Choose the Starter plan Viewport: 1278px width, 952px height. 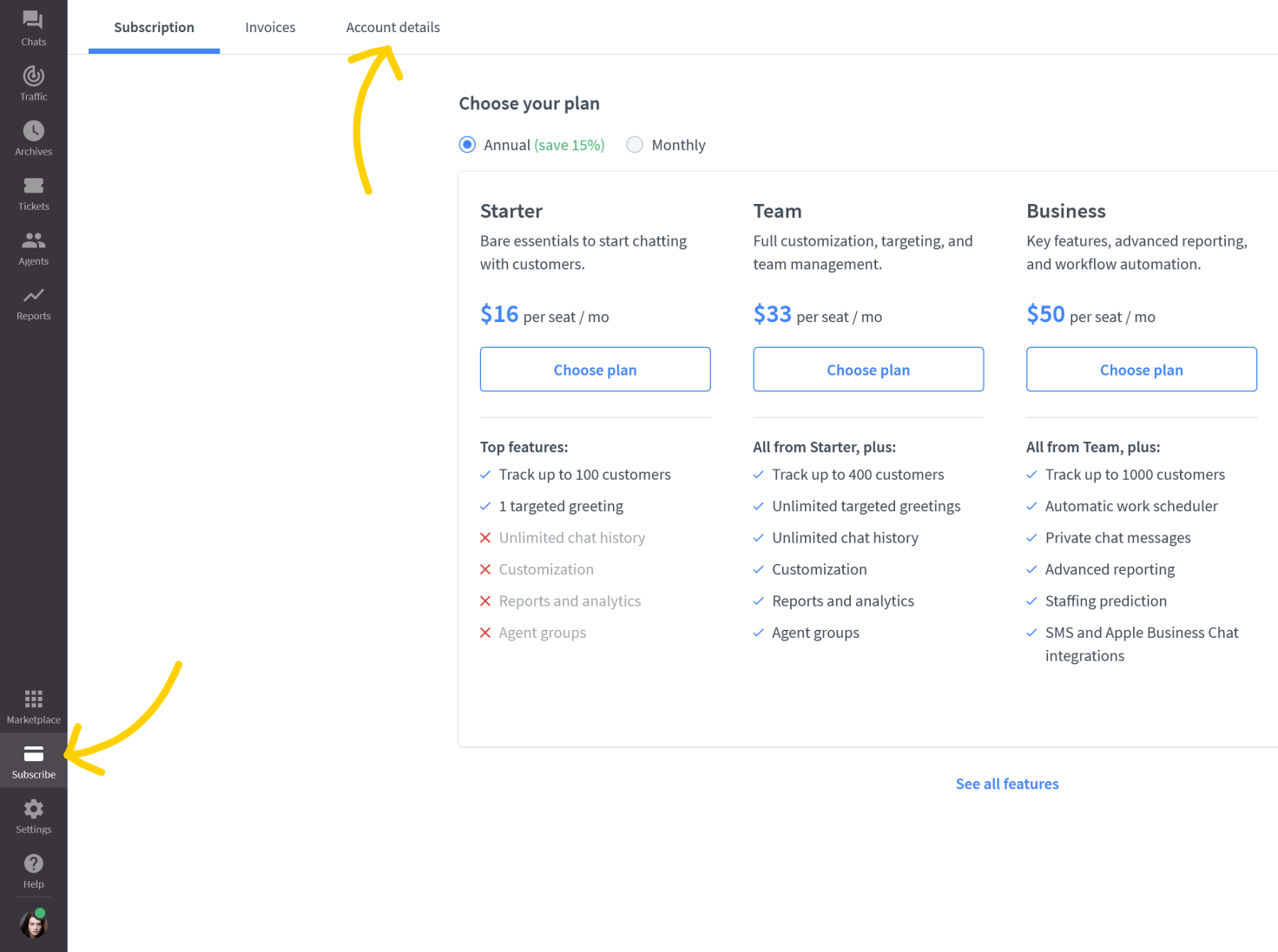[595, 370]
